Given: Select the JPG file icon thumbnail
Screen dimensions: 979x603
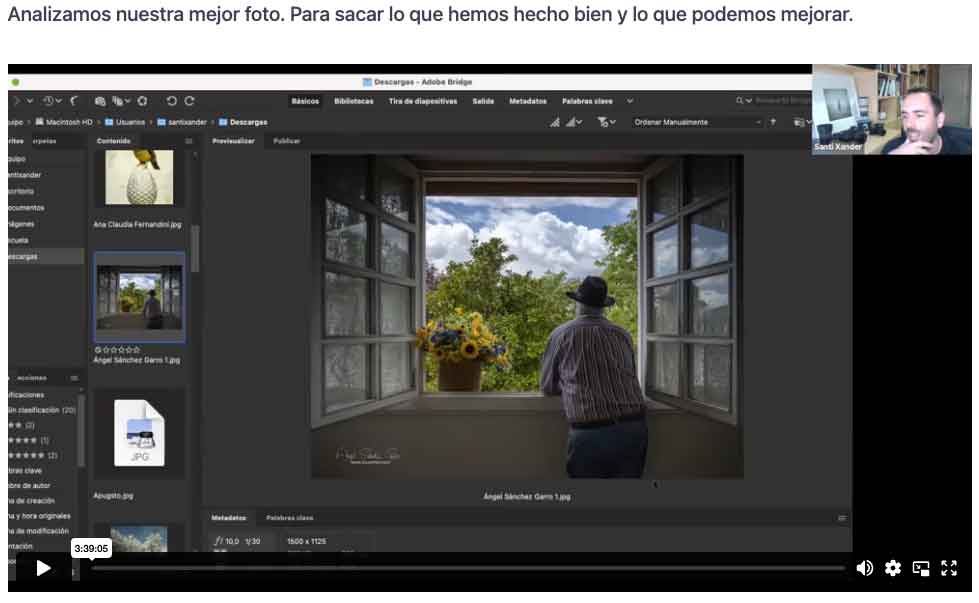Looking at the screenshot, I should pos(139,433).
